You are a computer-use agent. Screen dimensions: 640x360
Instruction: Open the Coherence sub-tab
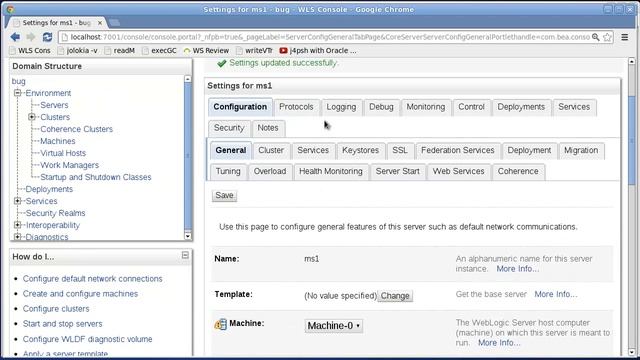(518, 171)
